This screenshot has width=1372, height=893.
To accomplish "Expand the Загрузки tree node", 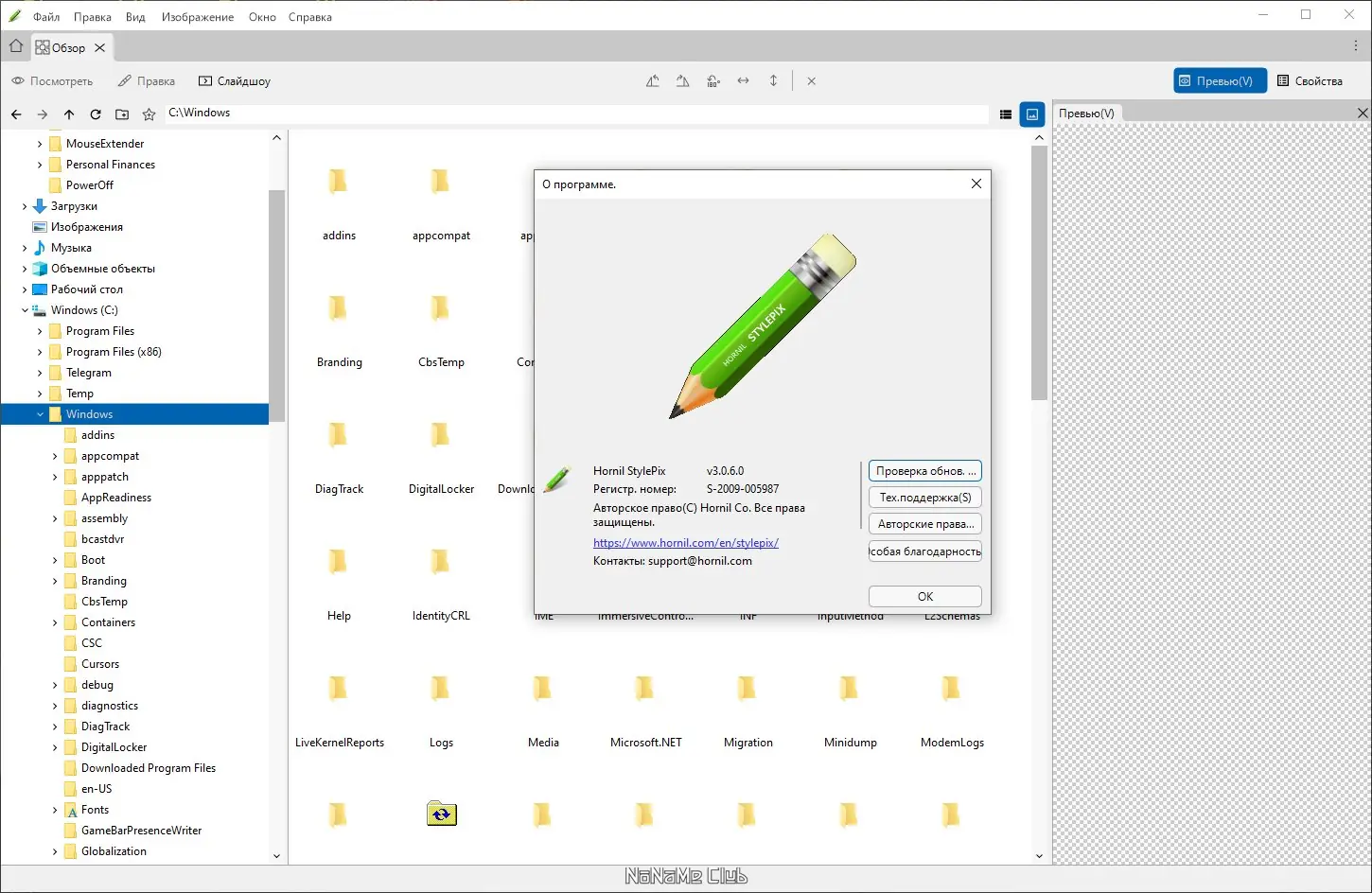I will pos(25,206).
